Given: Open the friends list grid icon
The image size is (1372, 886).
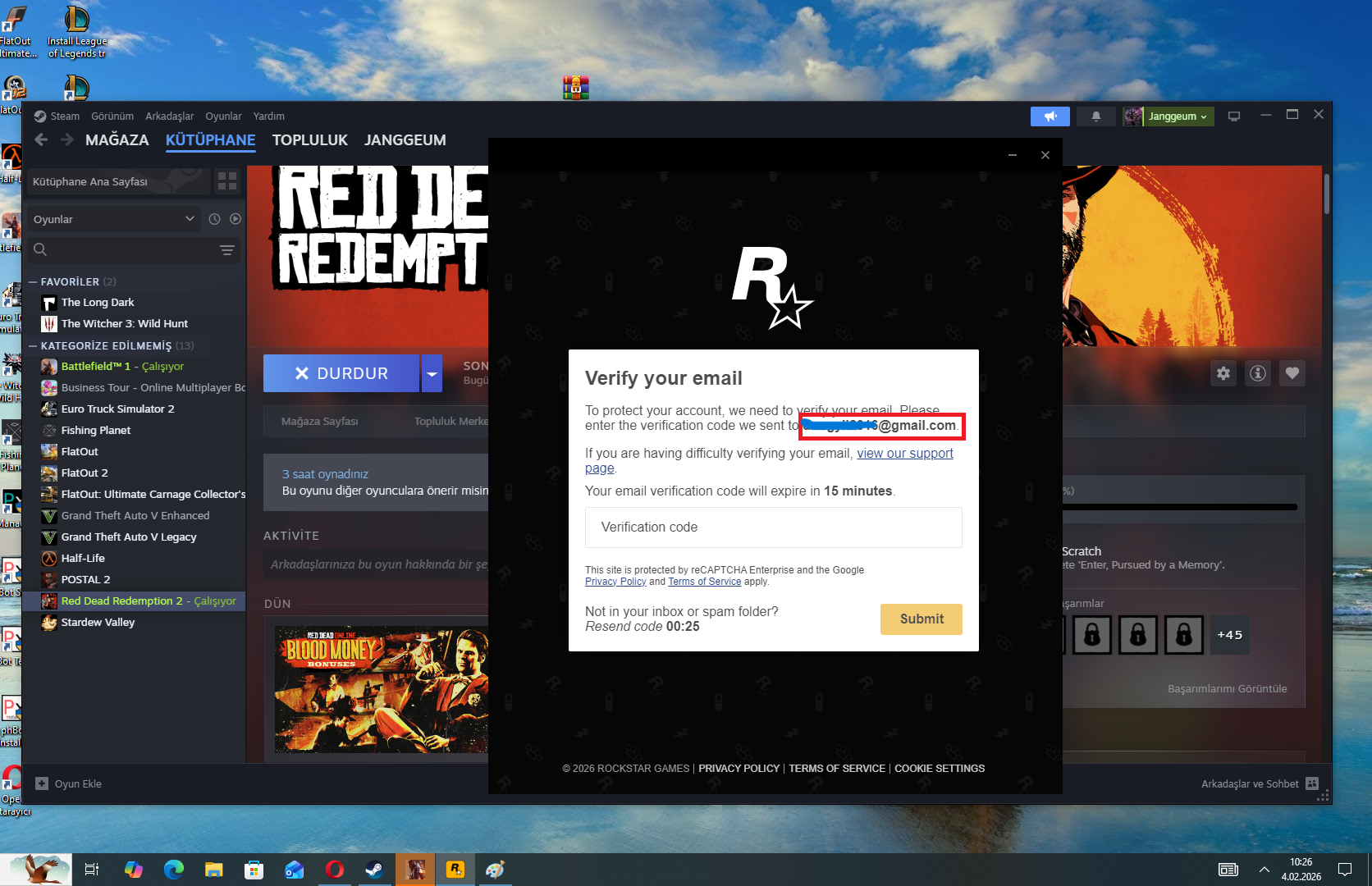Looking at the screenshot, I should (x=1312, y=783).
